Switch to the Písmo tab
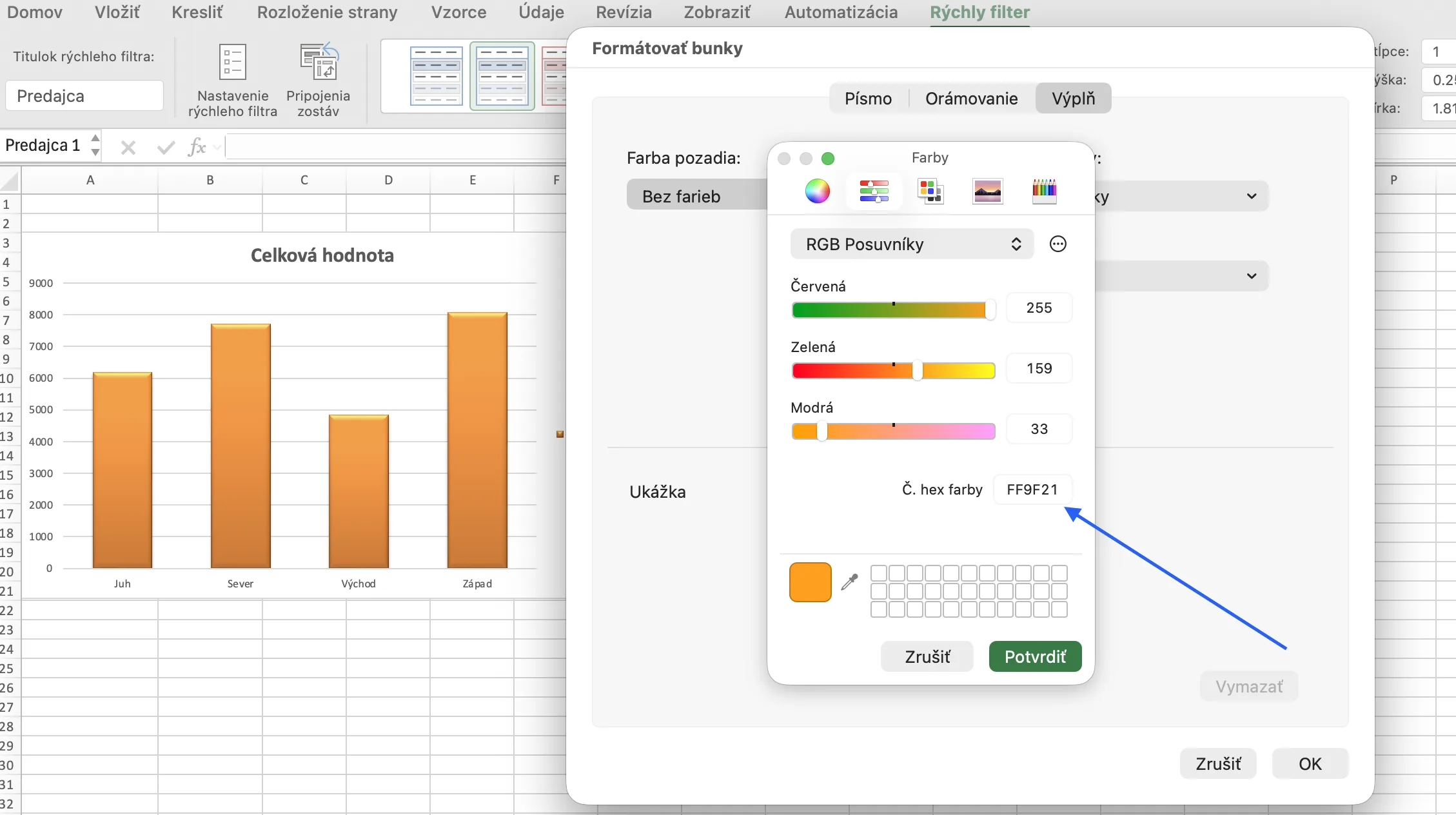The width and height of the screenshot is (1456, 815). 868,98
